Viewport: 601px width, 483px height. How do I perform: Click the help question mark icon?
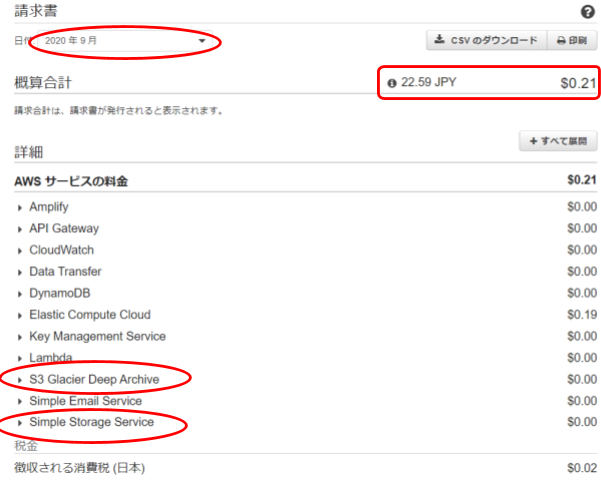coord(588,12)
